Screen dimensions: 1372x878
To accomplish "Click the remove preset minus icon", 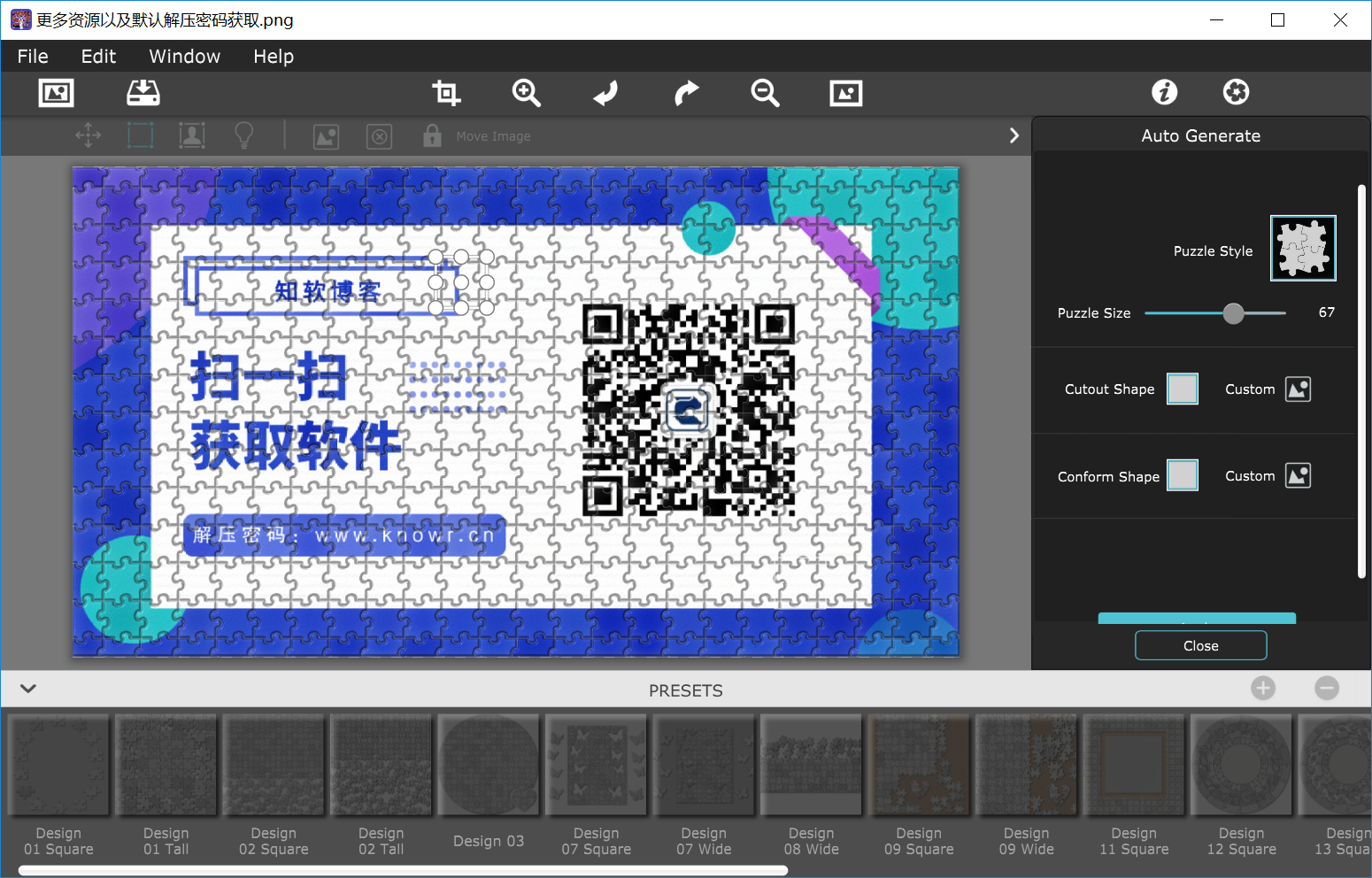I will [x=1327, y=688].
